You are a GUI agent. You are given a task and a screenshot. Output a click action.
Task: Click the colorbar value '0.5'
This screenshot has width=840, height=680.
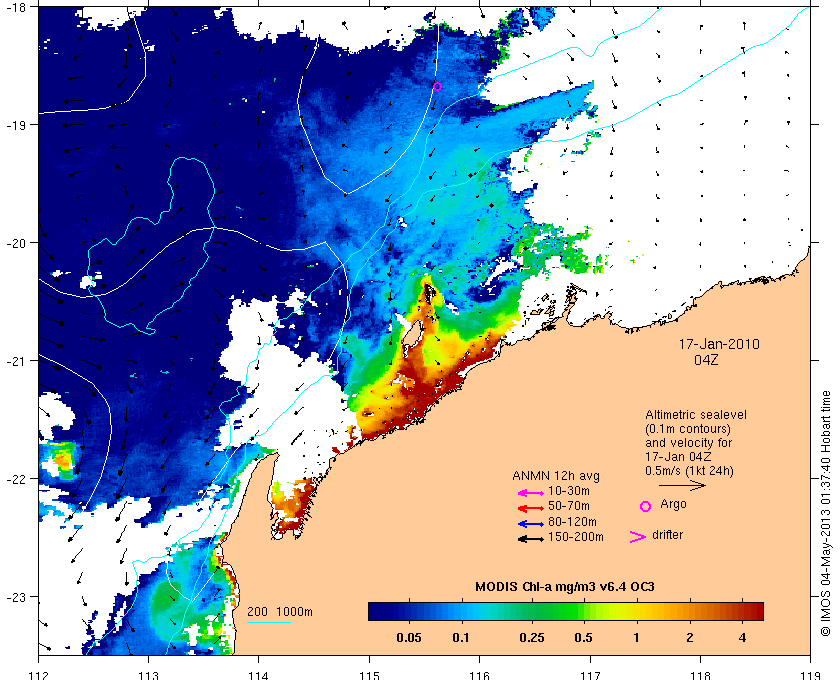coord(583,638)
